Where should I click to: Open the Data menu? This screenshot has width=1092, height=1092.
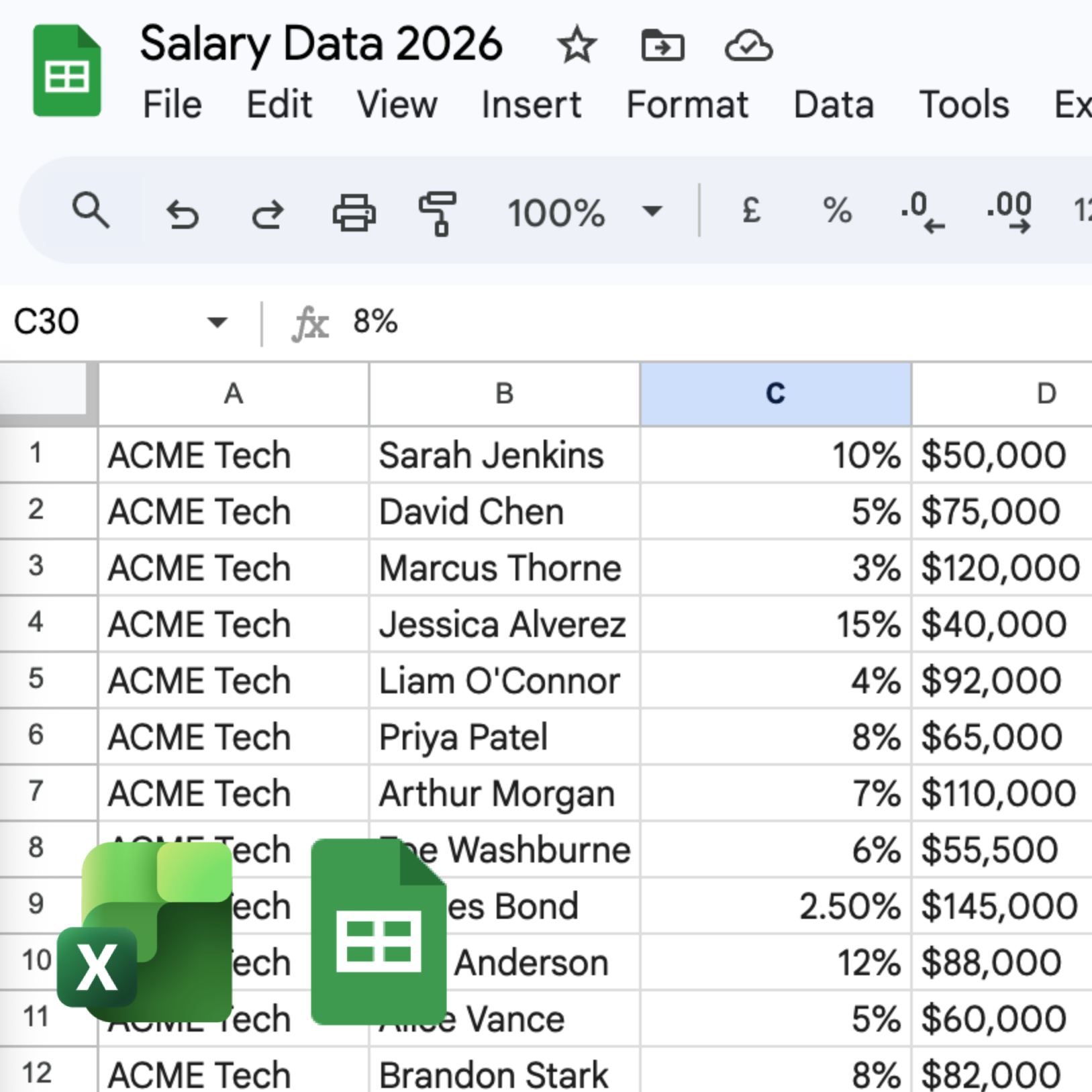click(834, 105)
